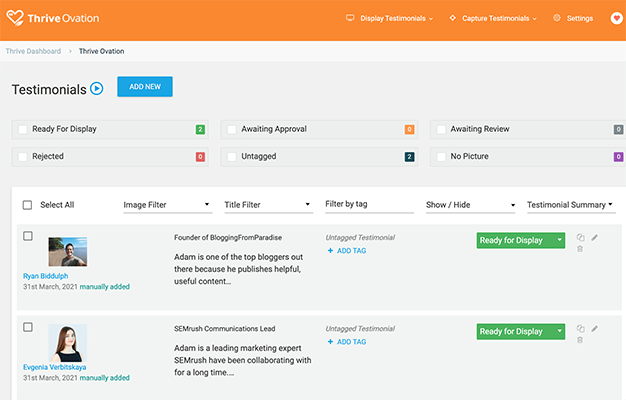Play the Testimonials tutorial video icon

pyautogui.click(x=97, y=89)
